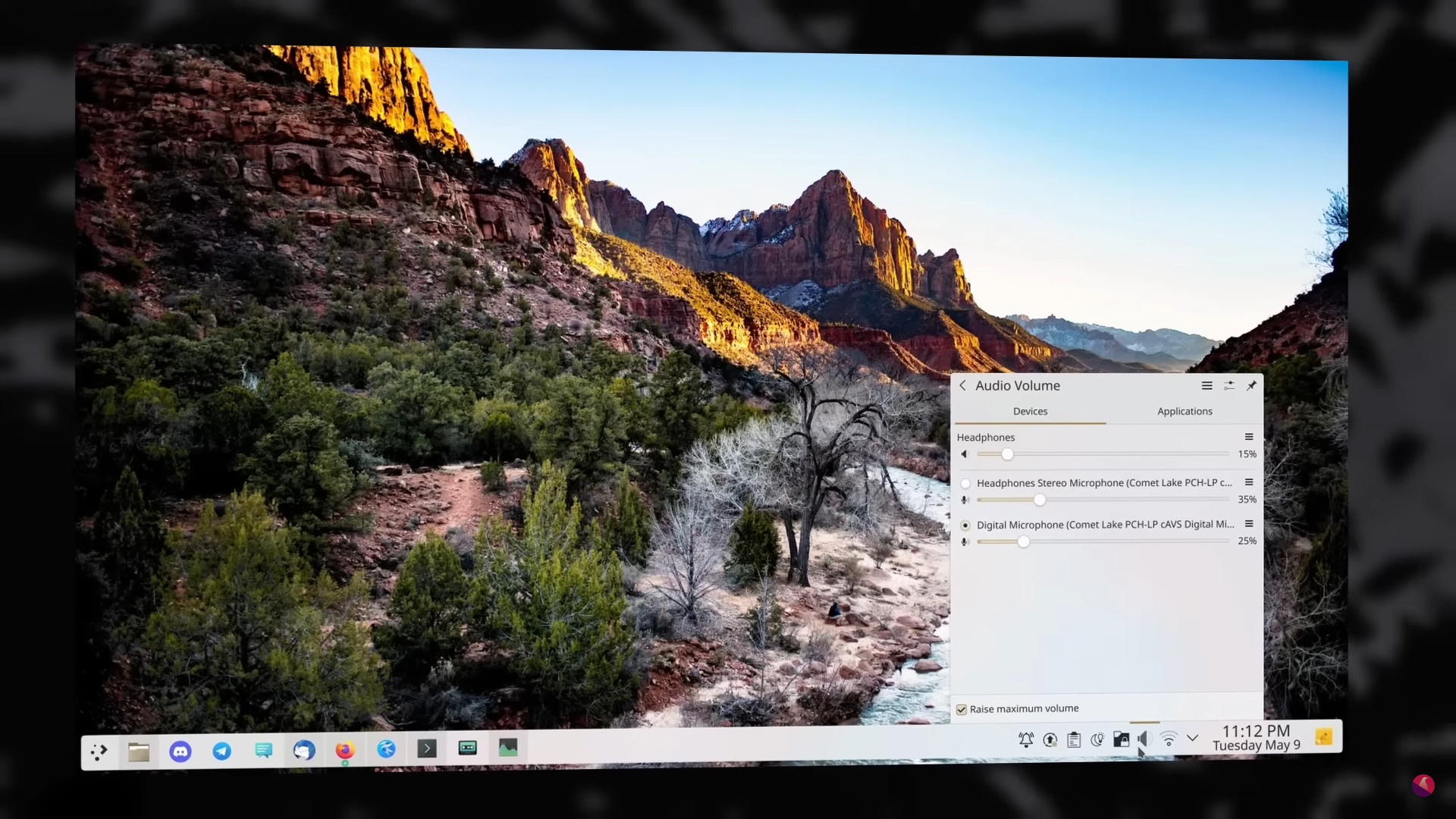Click the Audio Volume panel title
Image resolution: width=1456 pixels, height=819 pixels.
pos(1018,385)
